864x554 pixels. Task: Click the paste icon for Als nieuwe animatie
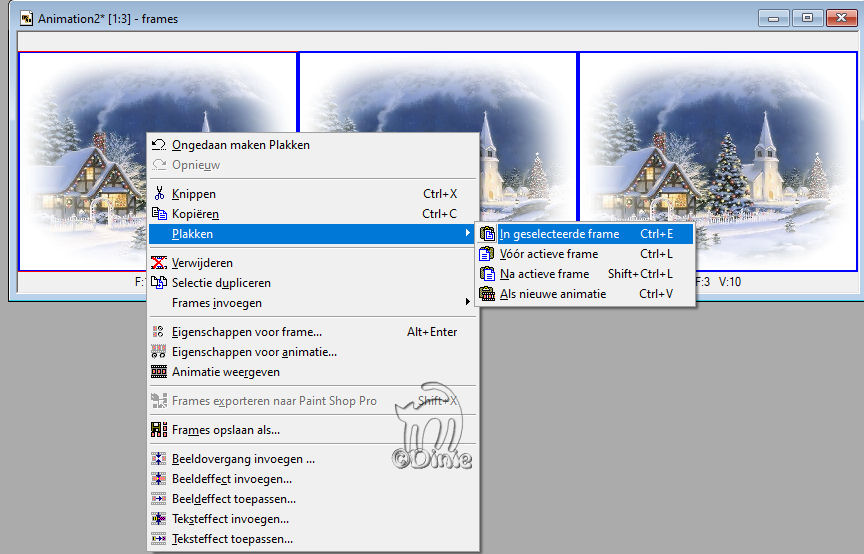pos(487,294)
